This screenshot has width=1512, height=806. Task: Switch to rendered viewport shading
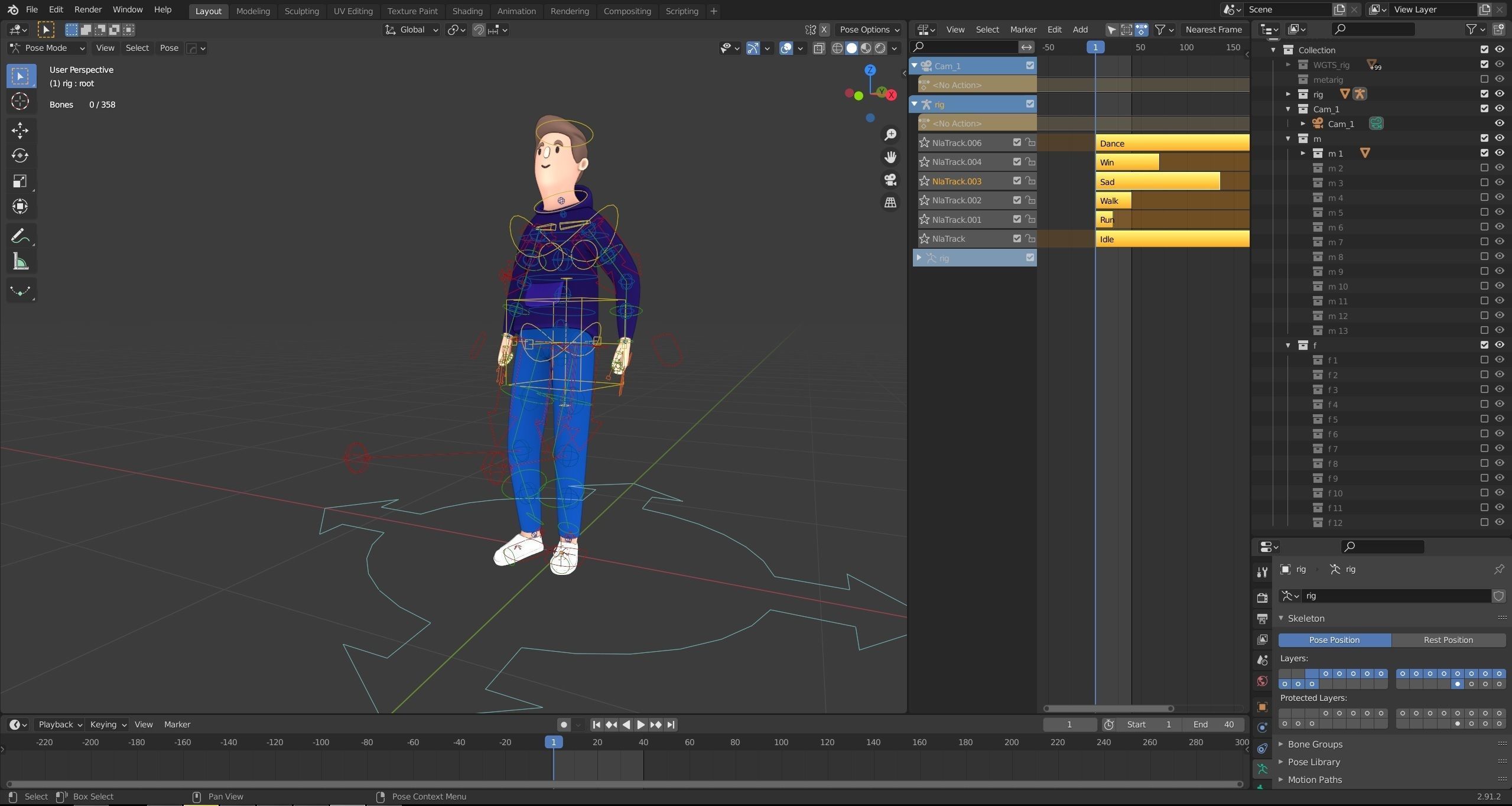pyautogui.click(x=880, y=48)
